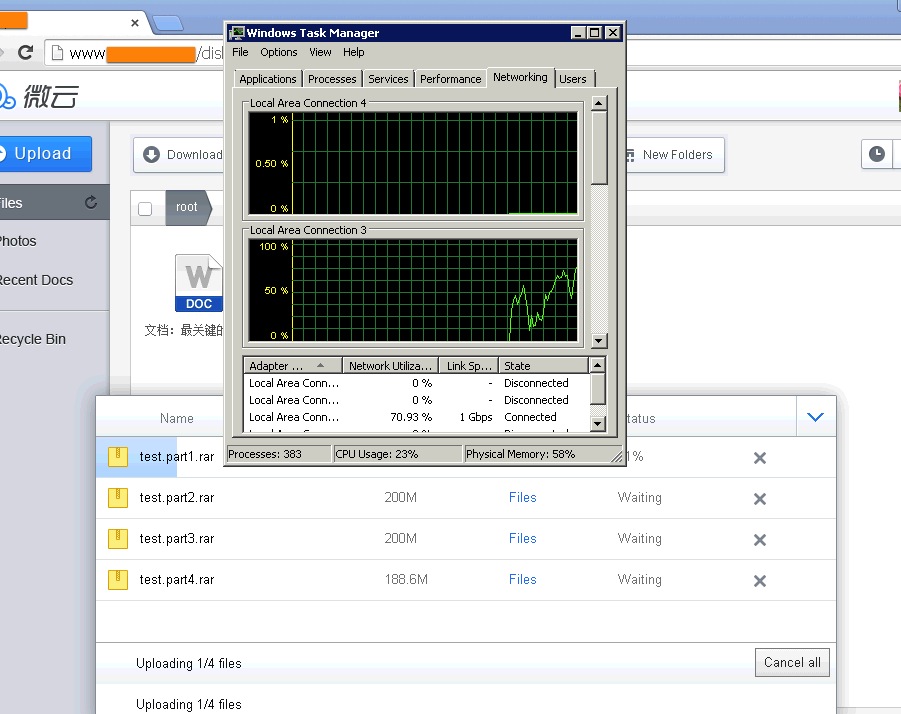This screenshot has height=714, width=901.
Task: Click the 188.6M file size
Action: pyautogui.click(x=406, y=580)
